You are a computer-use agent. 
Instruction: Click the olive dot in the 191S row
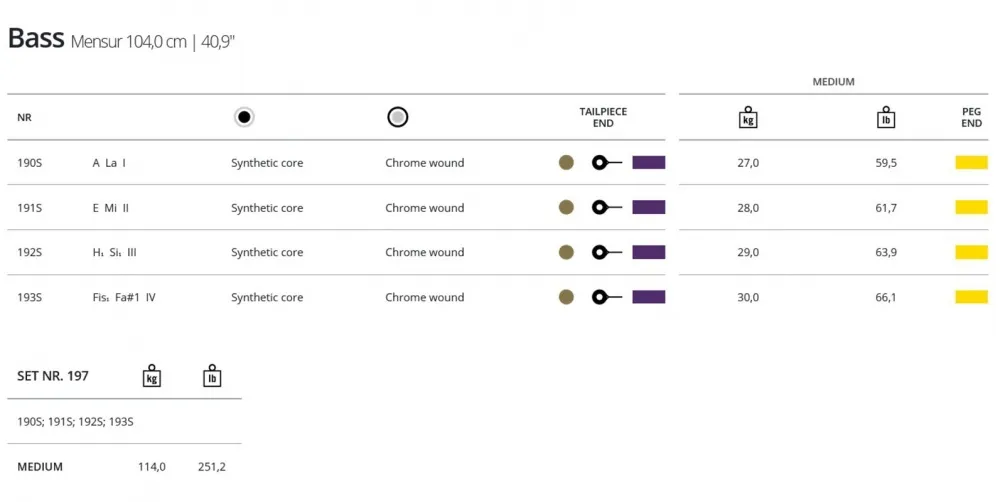[566, 207]
